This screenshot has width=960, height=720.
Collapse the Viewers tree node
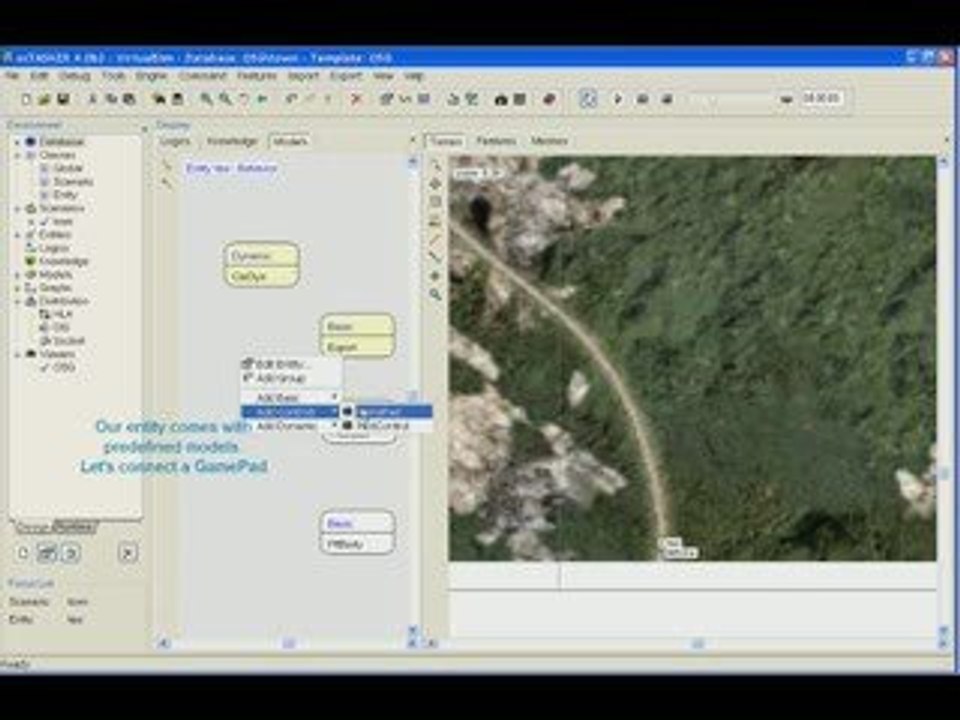coord(18,354)
